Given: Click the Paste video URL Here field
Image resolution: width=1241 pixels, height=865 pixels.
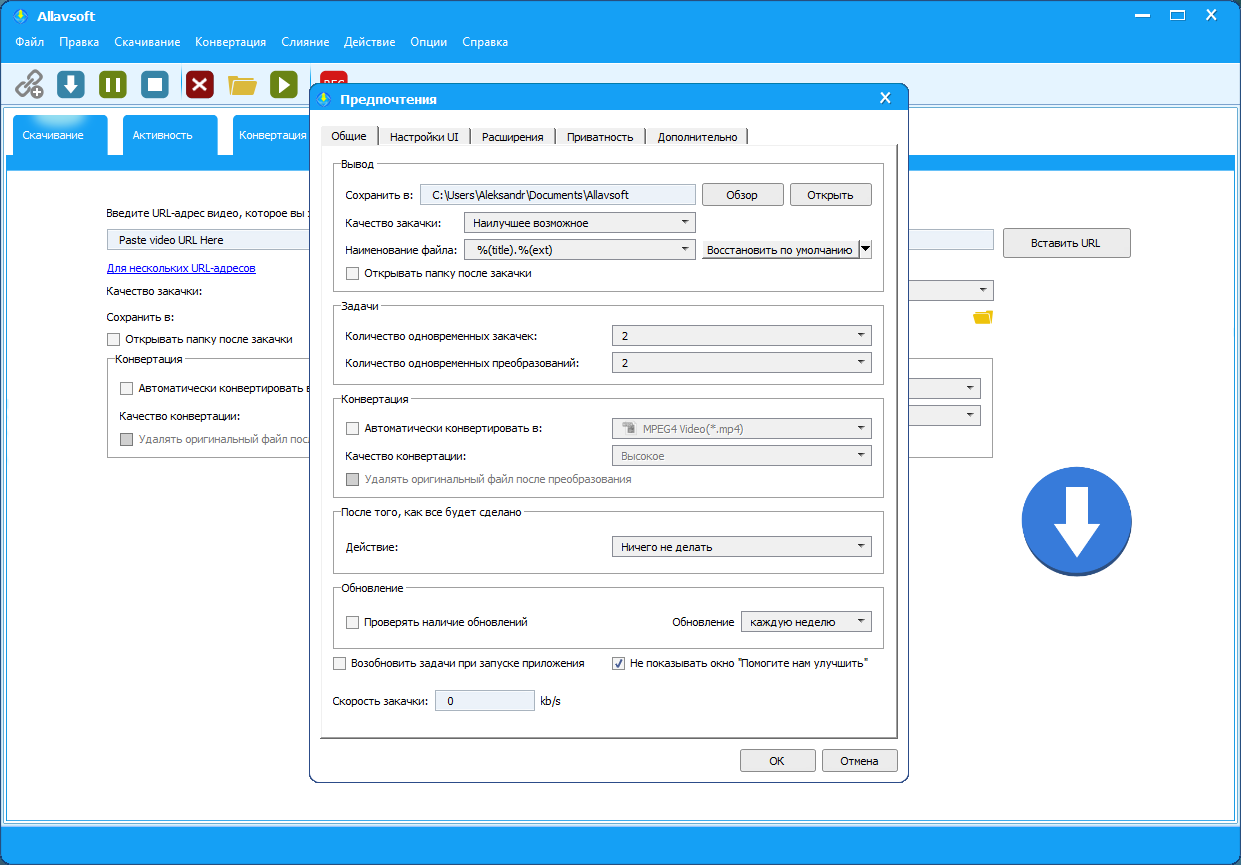Looking at the screenshot, I should click(x=208, y=240).
